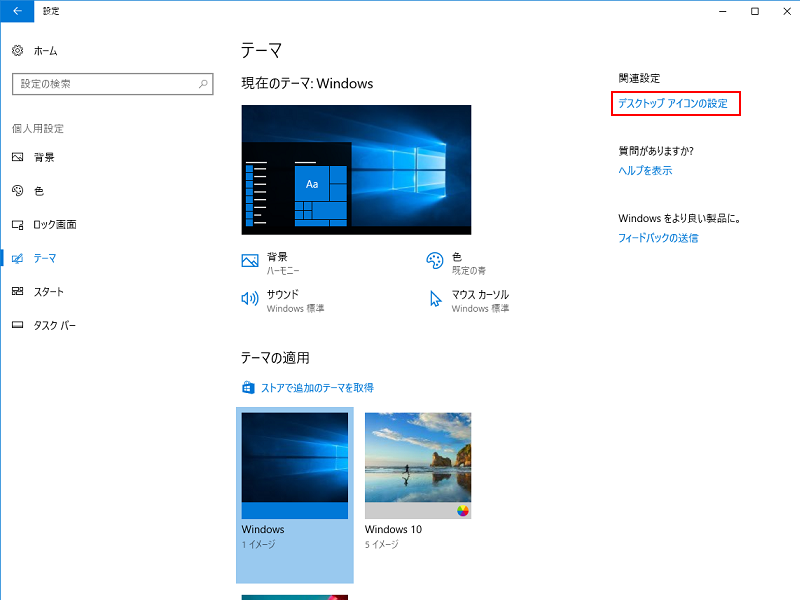Click the テーマ sidebar brush icon
The image size is (800, 600).
[17, 258]
